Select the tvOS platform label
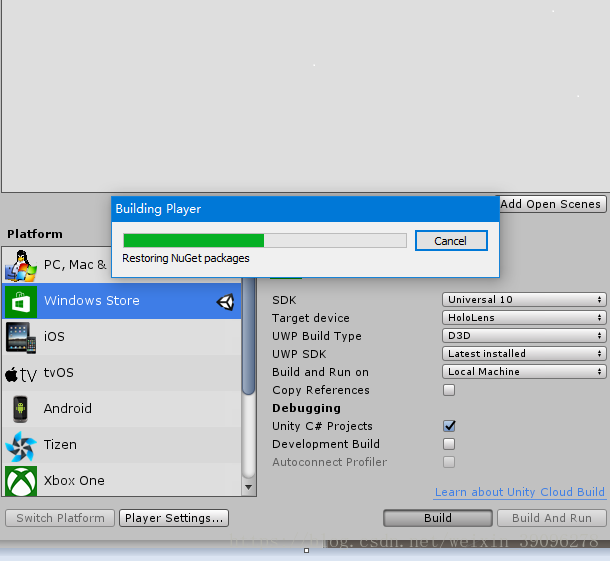The image size is (610, 561). [58, 373]
